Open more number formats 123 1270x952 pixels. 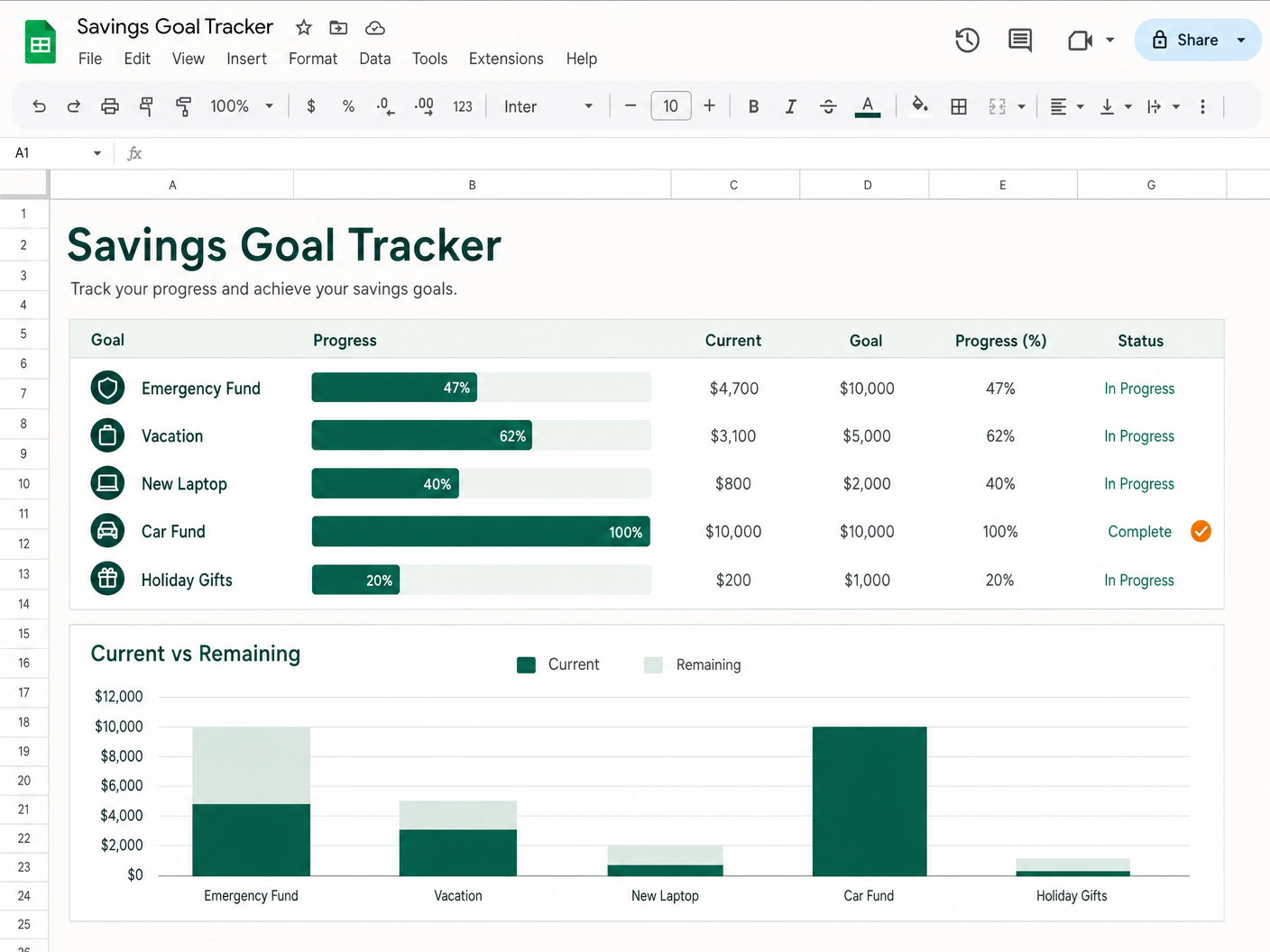pyautogui.click(x=463, y=106)
